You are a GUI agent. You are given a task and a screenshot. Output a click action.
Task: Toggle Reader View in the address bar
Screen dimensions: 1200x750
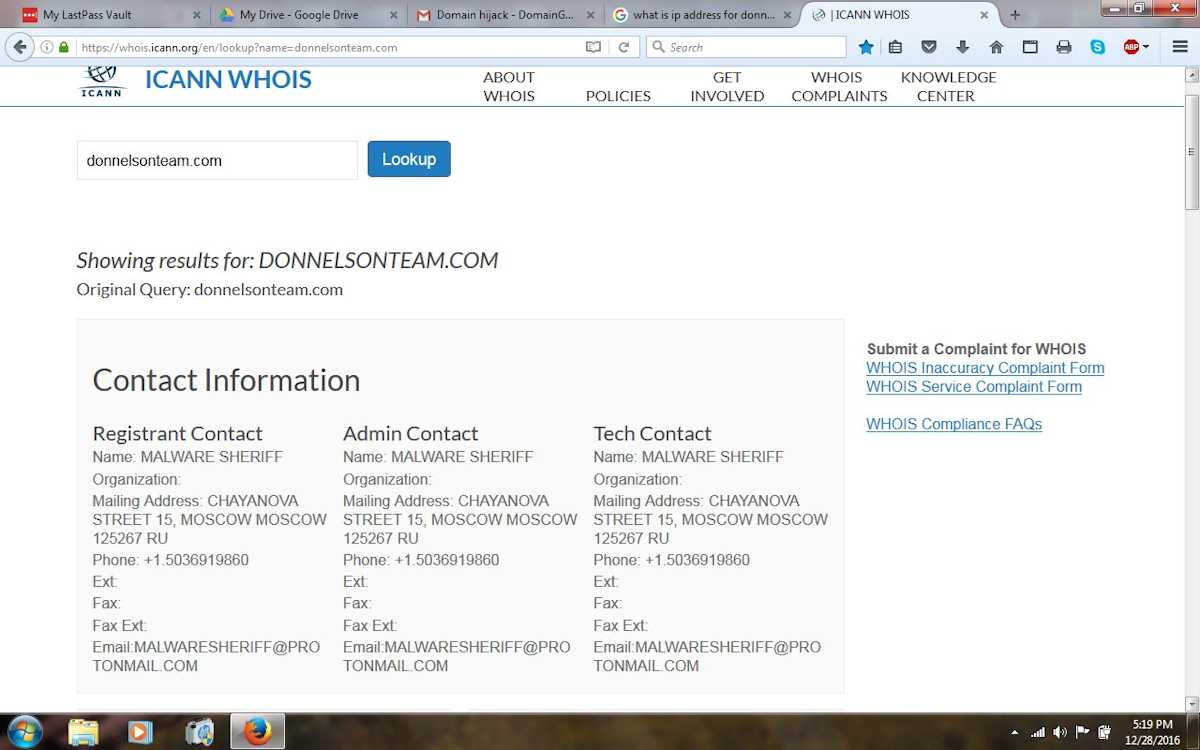point(593,47)
